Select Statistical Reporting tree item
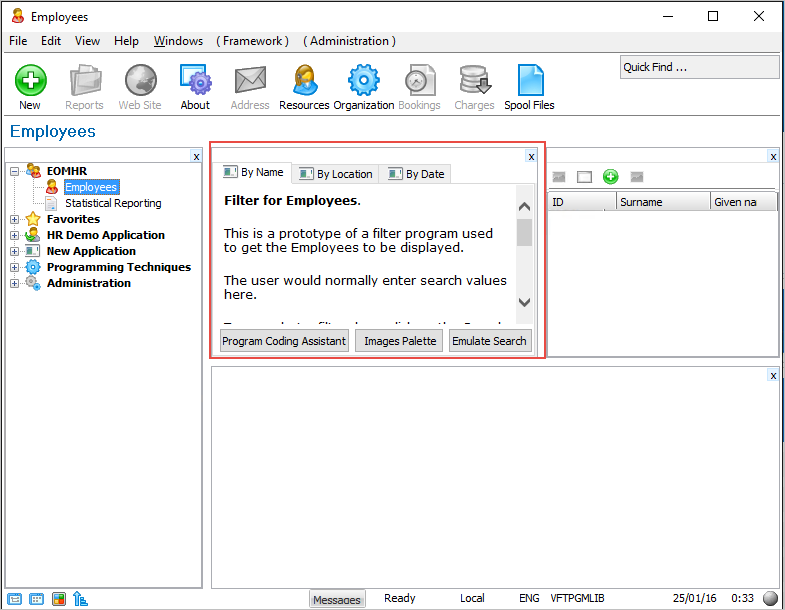 (113, 203)
